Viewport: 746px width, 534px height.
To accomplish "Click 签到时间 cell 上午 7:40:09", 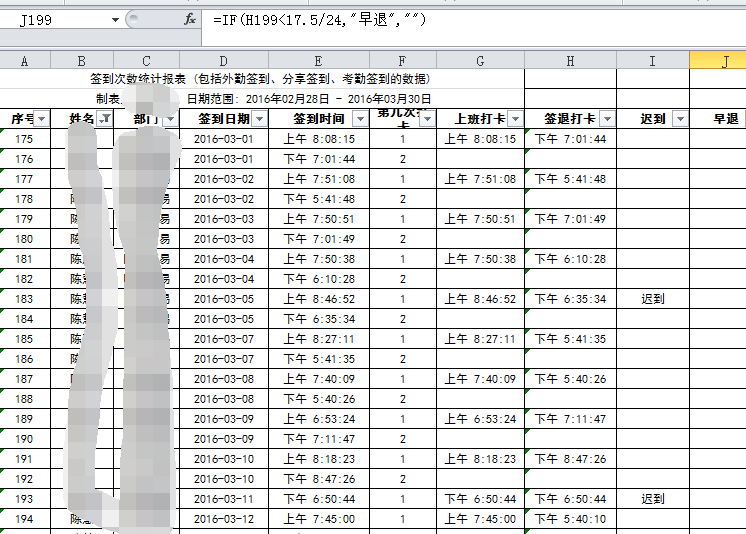I will (319, 379).
